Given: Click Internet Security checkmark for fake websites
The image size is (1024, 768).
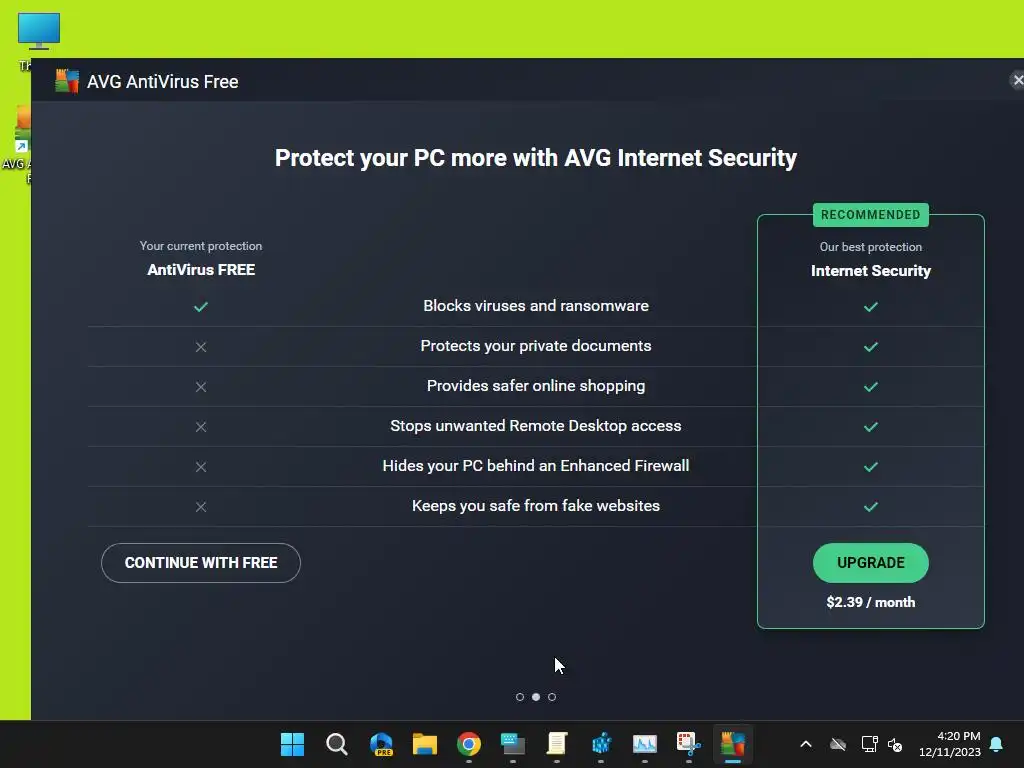Looking at the screenshot, I should click(x=871, y=507).
